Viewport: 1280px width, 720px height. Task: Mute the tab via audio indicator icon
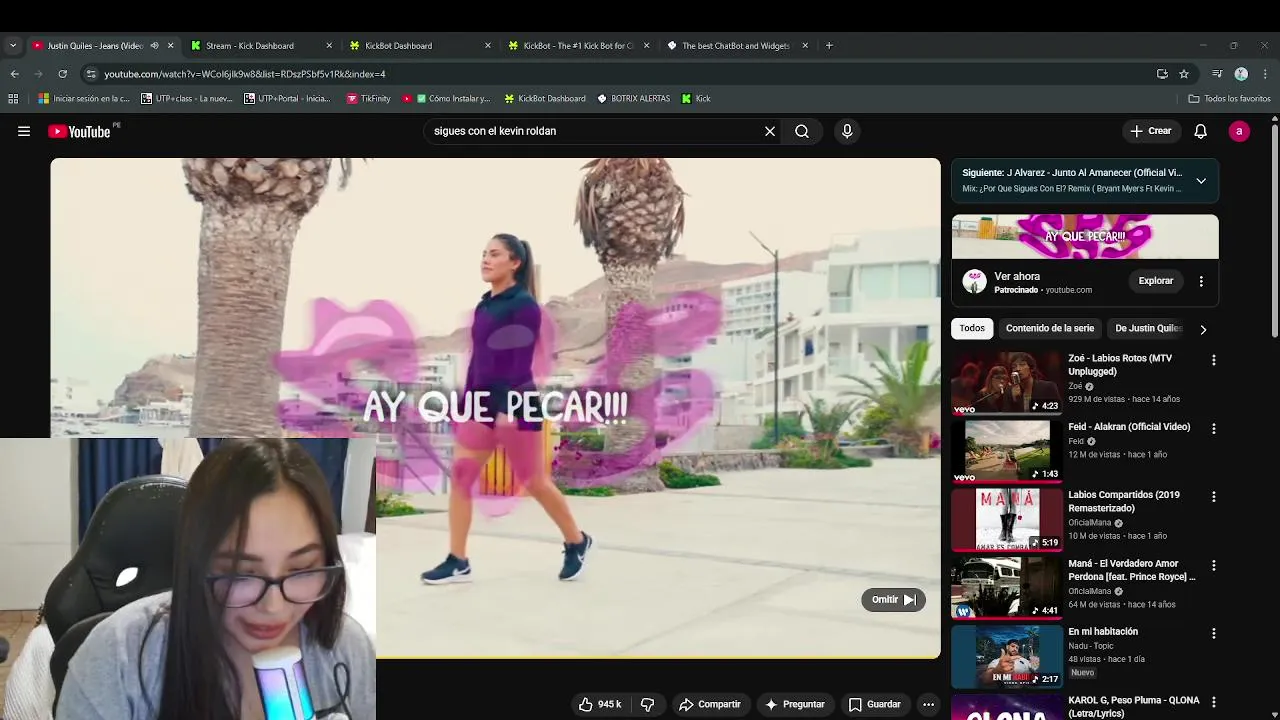(x=154, y=45)
